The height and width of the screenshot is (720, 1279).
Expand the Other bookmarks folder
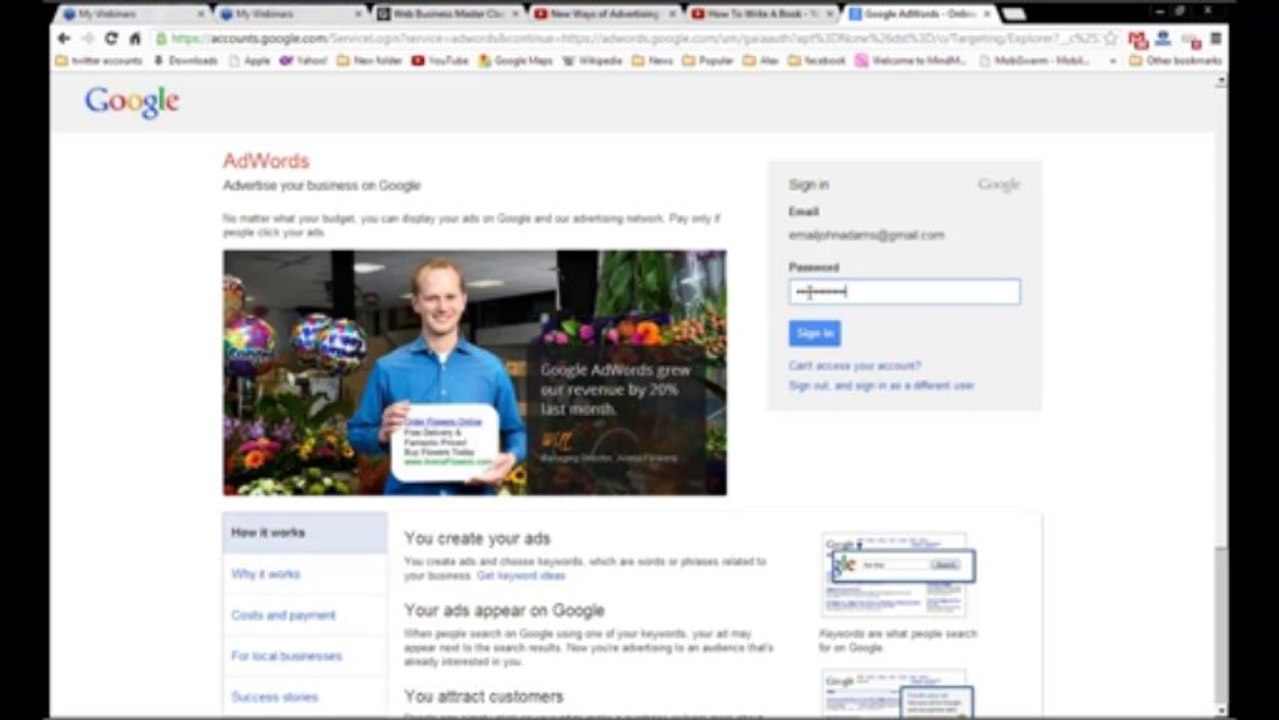point(1175,61)
